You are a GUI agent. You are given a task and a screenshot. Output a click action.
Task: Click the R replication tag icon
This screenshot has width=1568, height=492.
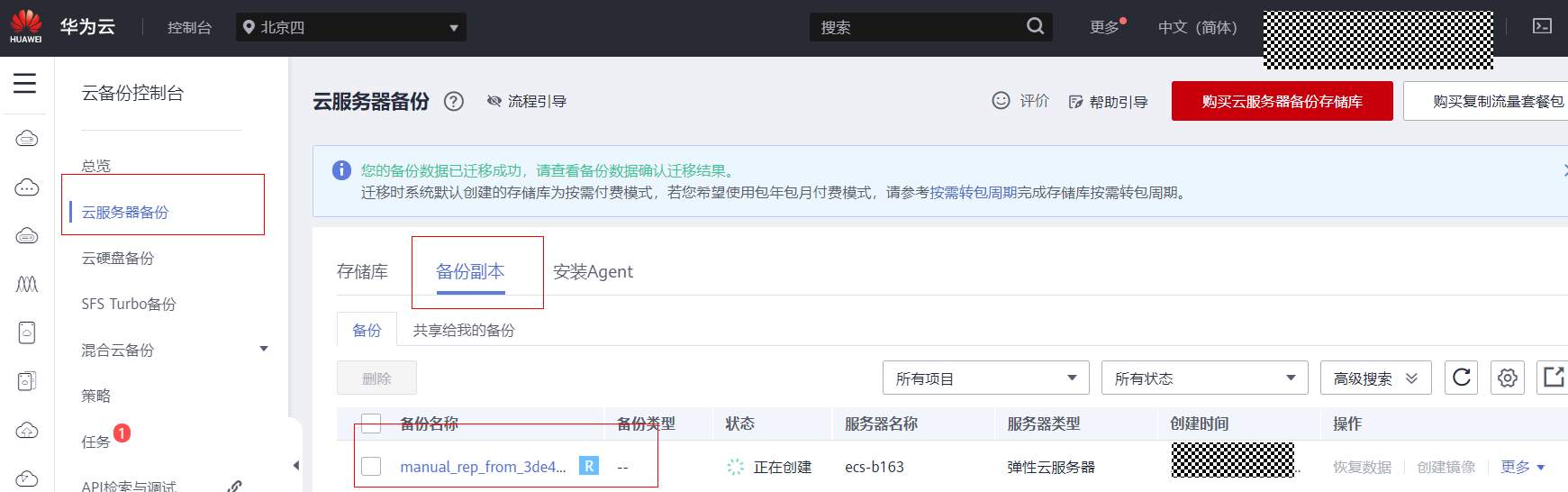(589, 466)
